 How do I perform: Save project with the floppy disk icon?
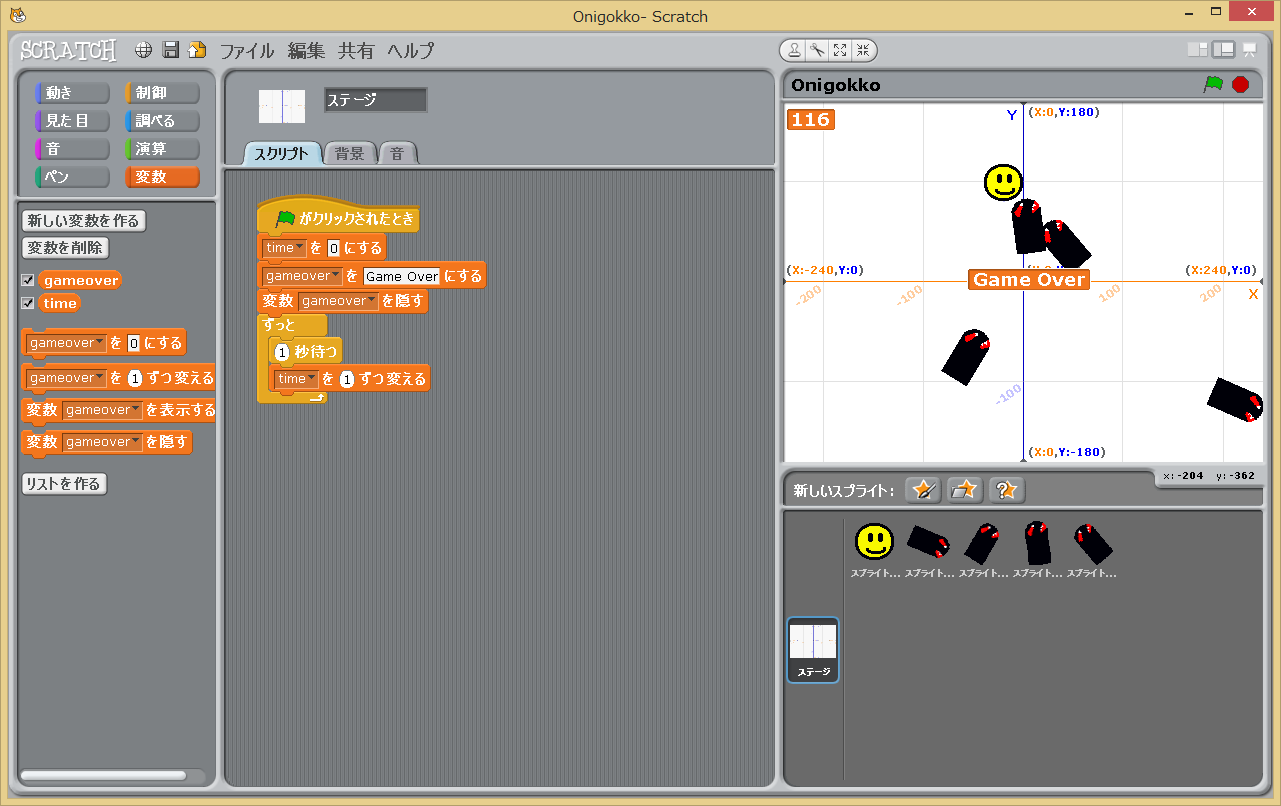[x=171, y=50]
